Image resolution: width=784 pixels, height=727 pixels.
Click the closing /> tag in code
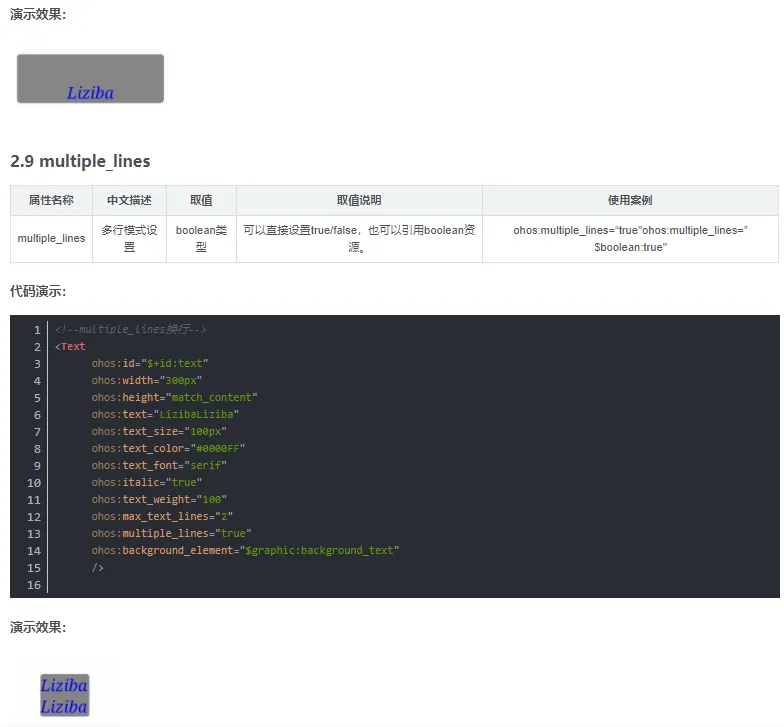[98, 568]
